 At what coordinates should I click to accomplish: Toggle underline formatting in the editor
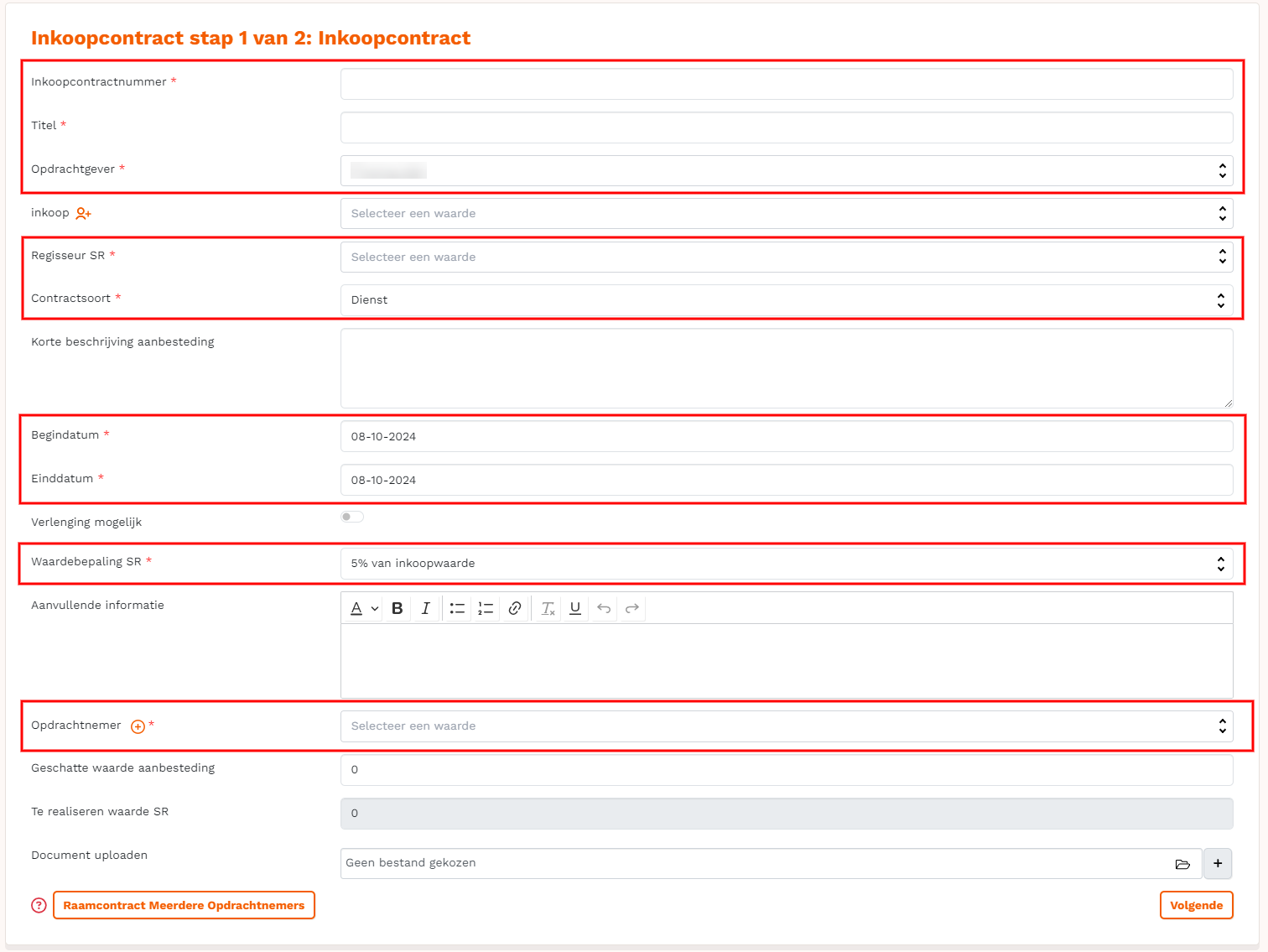click(575, 608)
